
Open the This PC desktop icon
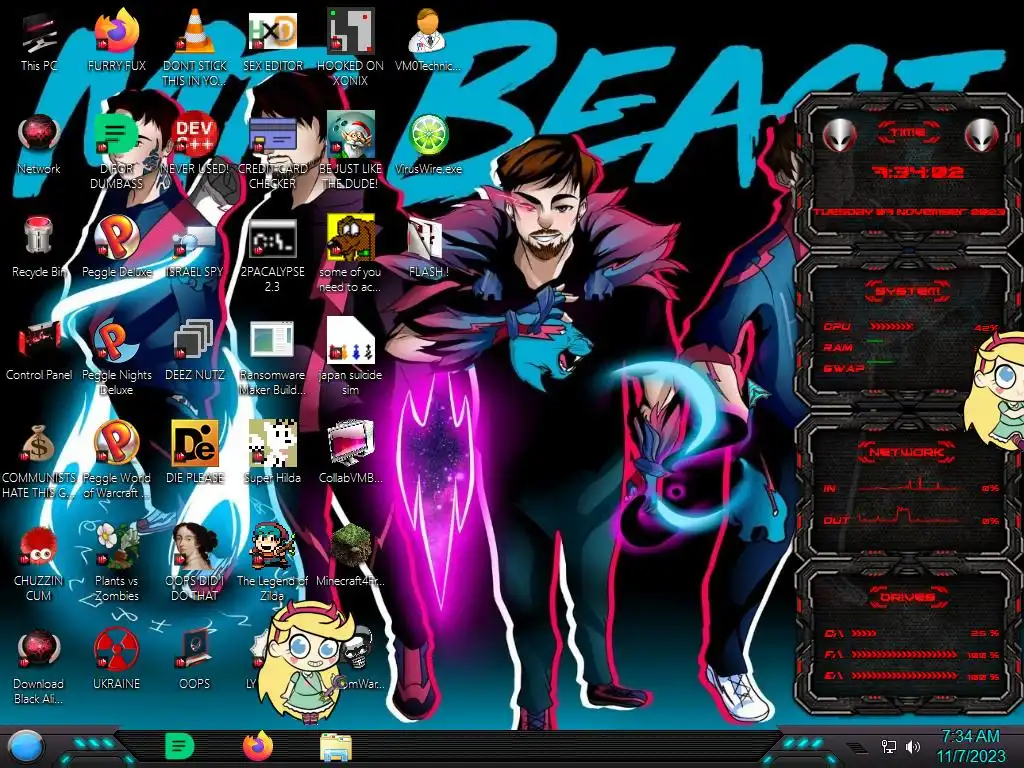click(39, 40)
